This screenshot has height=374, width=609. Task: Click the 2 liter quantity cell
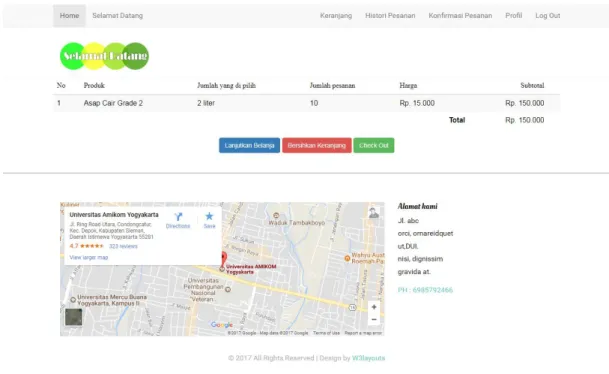[205, 103]
